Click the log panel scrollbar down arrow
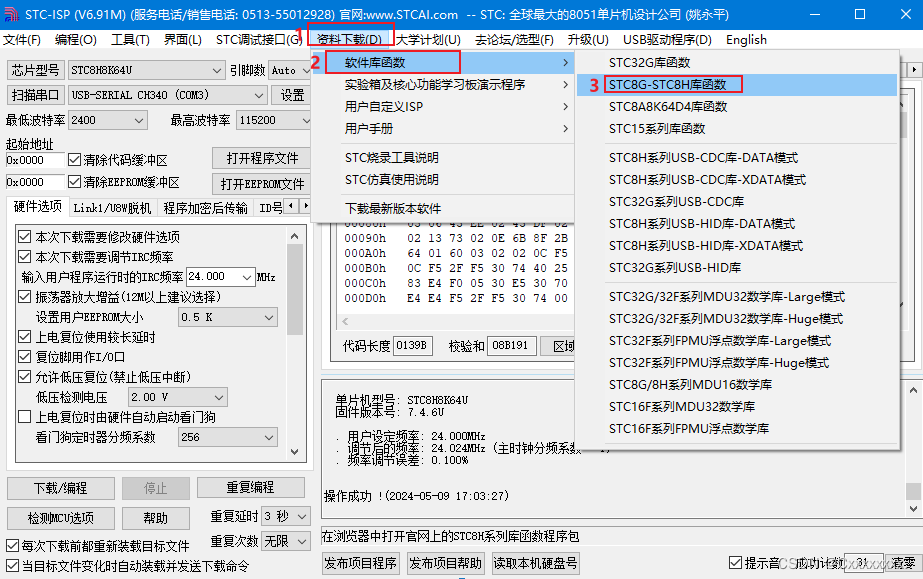 [913, 508]
